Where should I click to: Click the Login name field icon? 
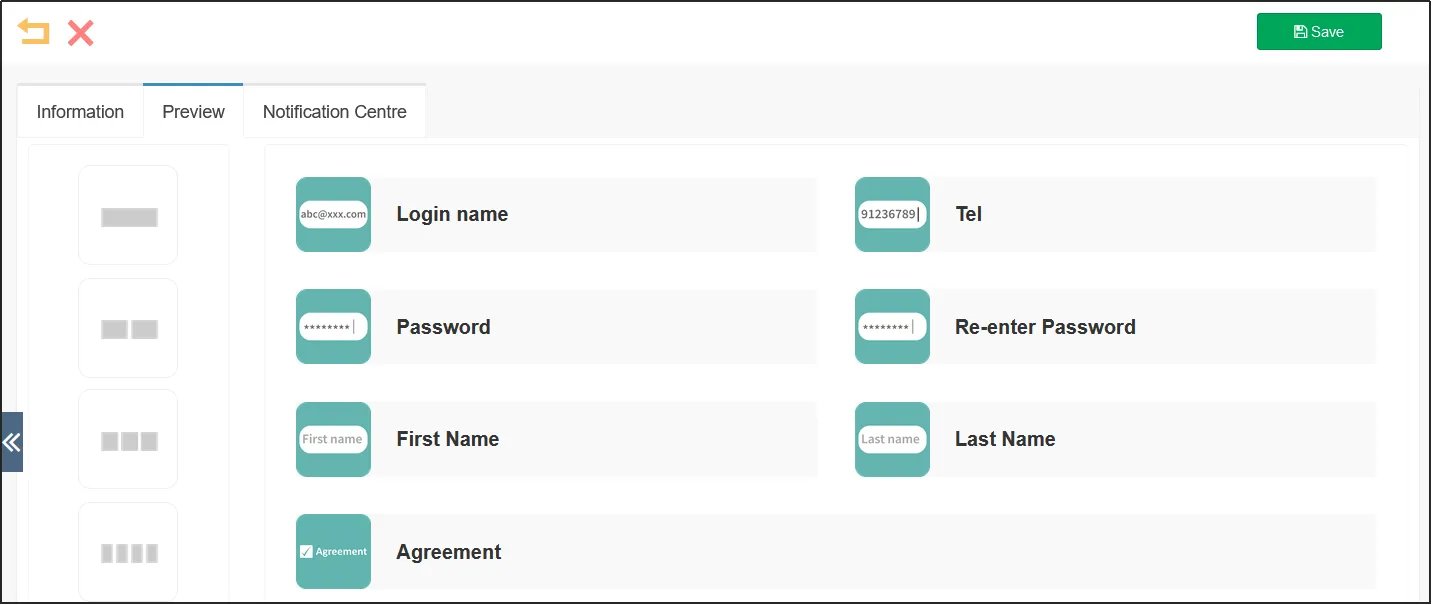coord(333,214)
